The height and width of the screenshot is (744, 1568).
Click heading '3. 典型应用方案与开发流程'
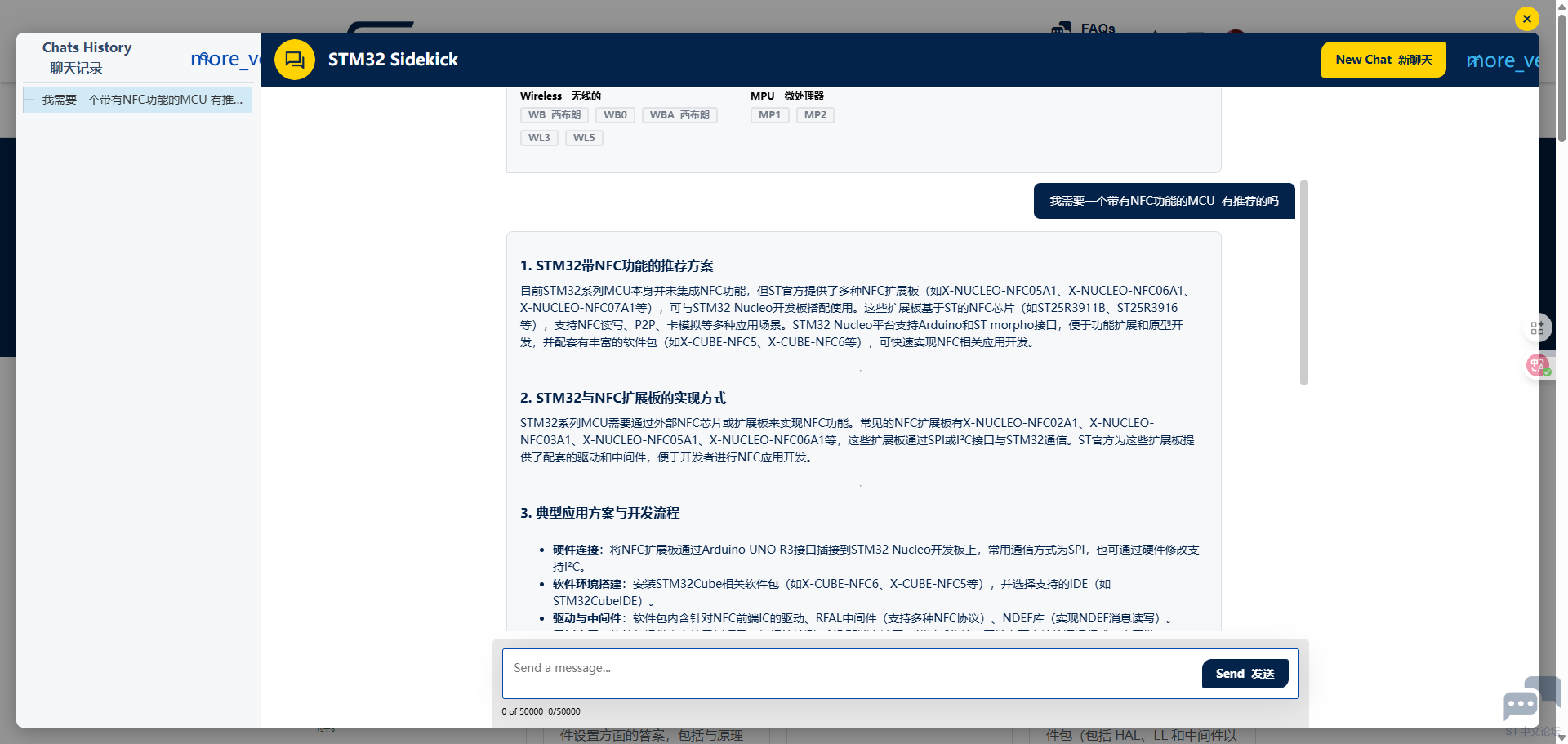[x=599, y=514]
